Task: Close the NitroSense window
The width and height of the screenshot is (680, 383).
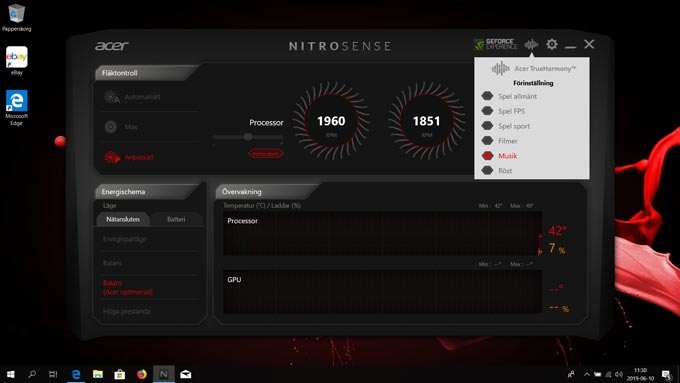Action: [x=589, y=44]
